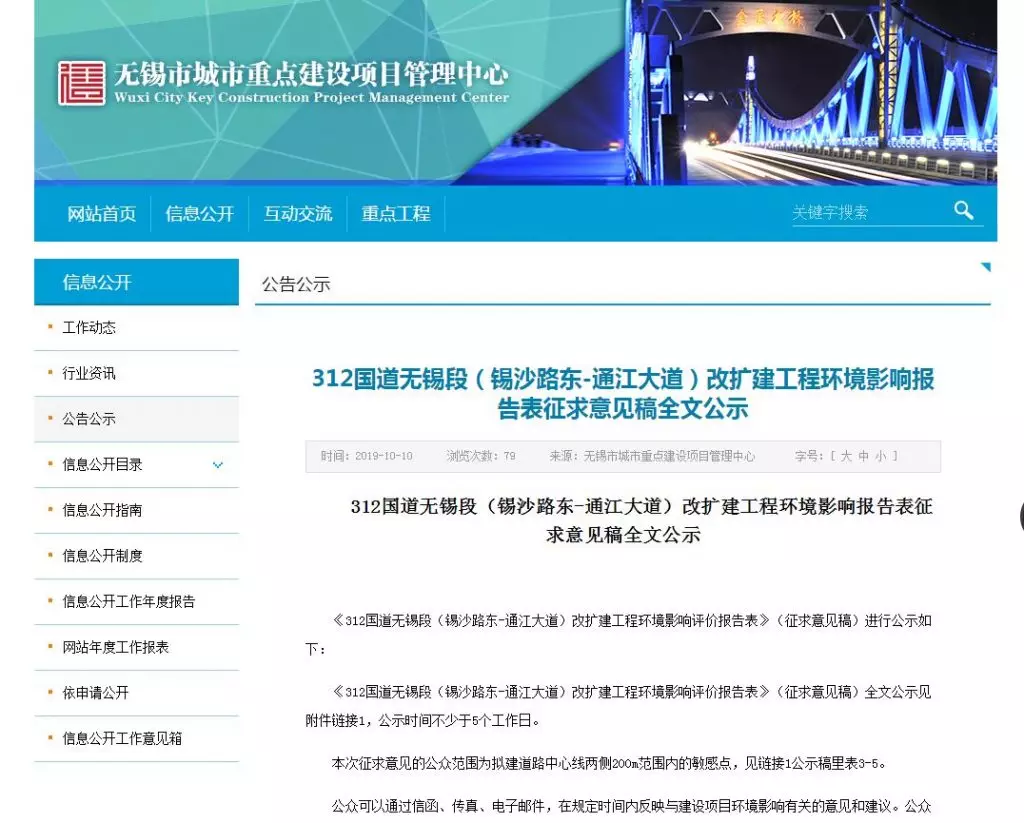The image size is (1024, 823).
Task: Open 信息公开工作年度报告 link
Action: click(x=128, y=602)
